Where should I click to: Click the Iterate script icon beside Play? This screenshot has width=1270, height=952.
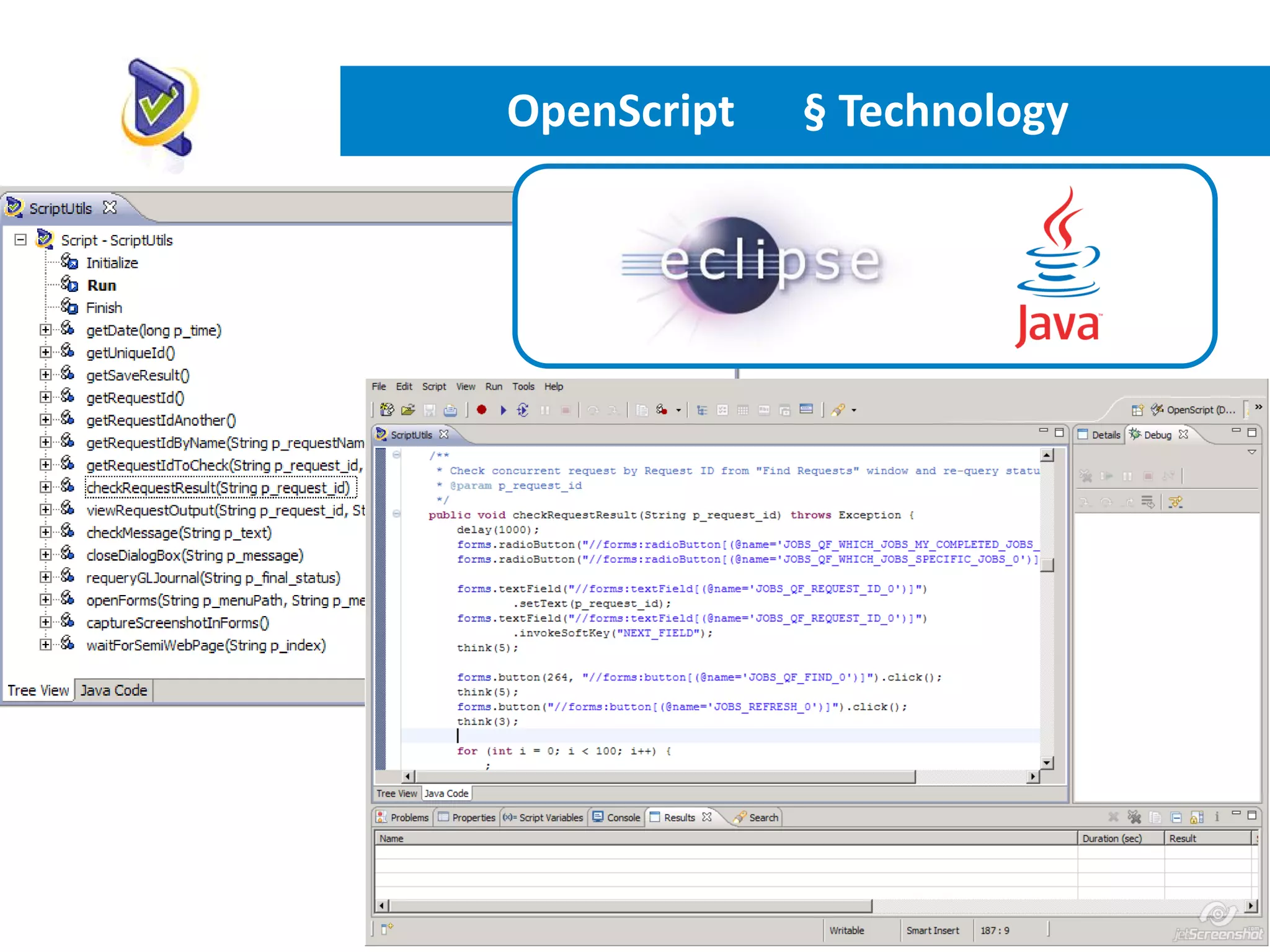coord(523,410)
